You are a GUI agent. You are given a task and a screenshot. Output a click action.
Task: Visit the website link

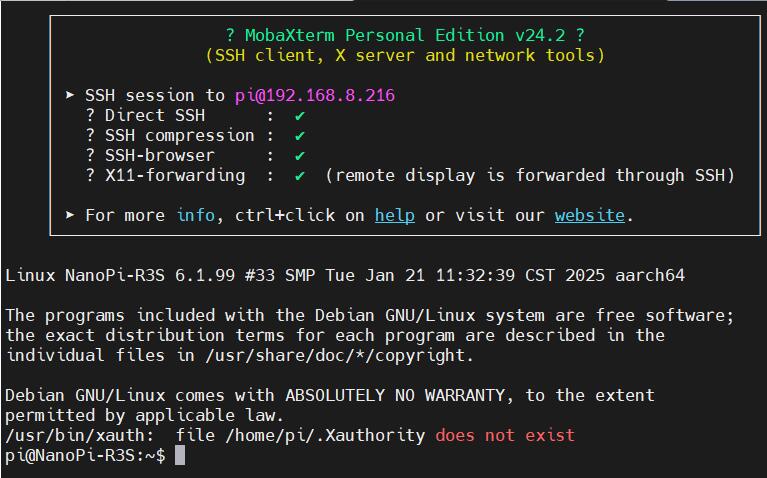tap(589, 215)
